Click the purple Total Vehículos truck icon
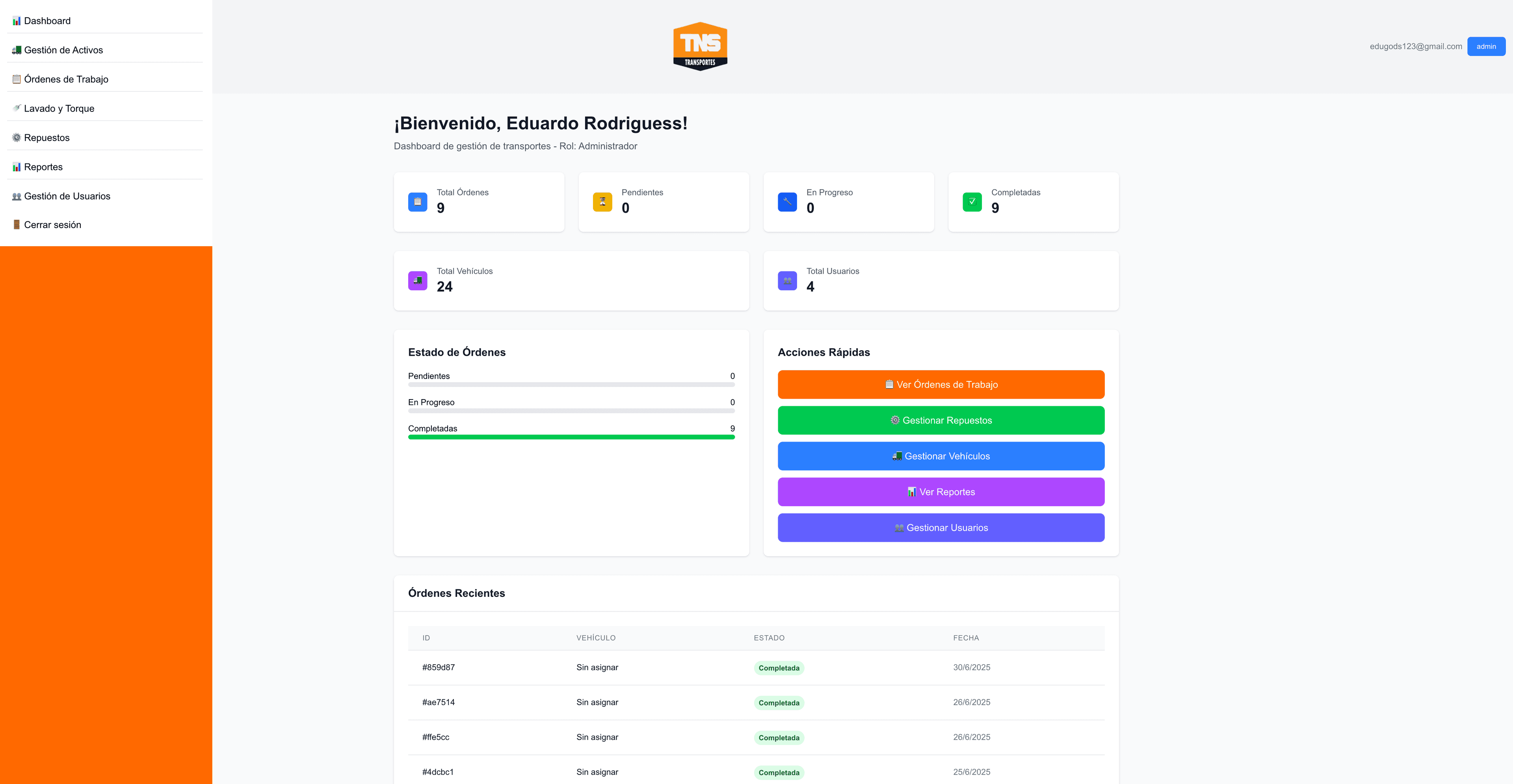Screen dimensions: 1513x784 417,280
